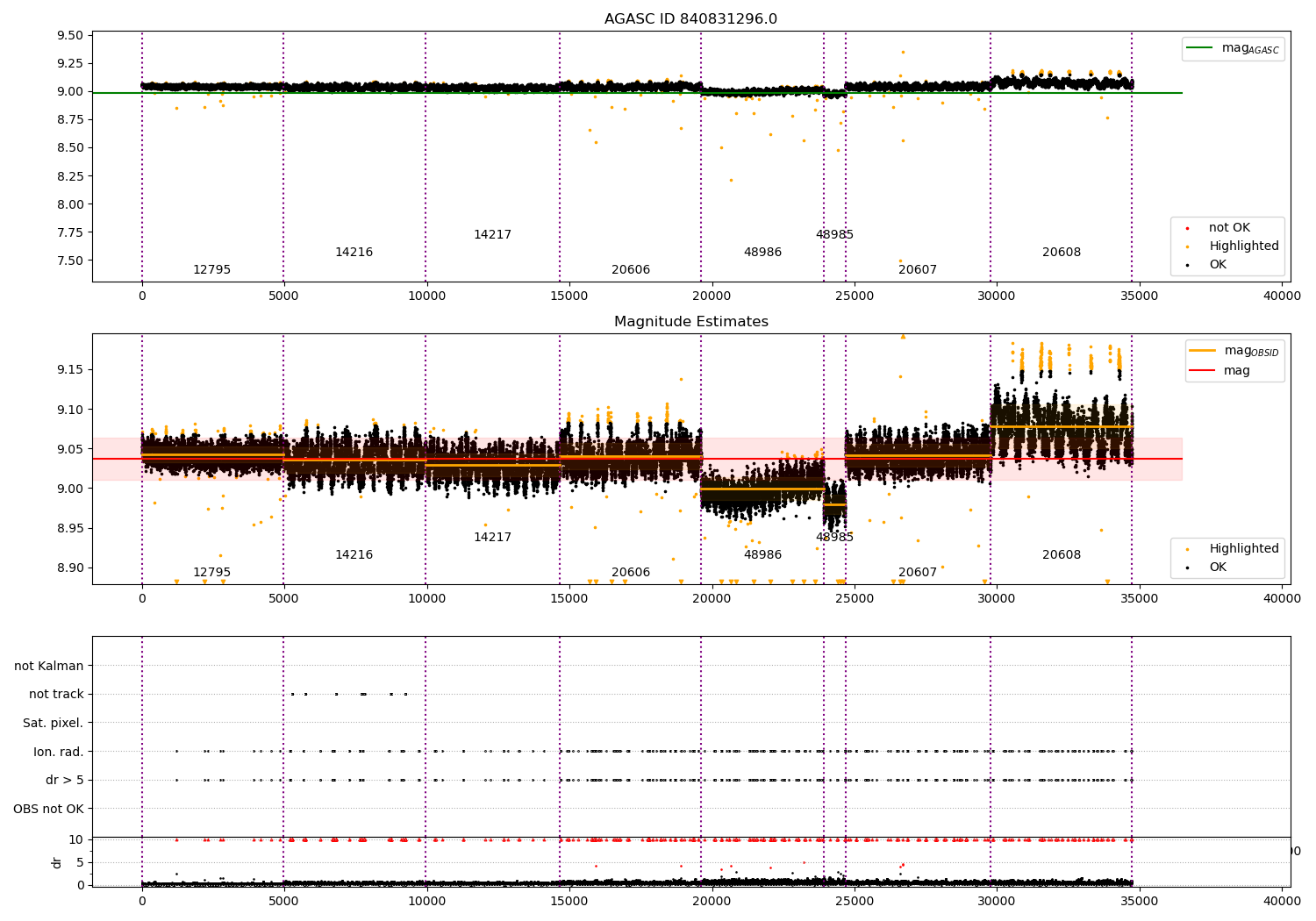Click obsid label 48986 in top plot
1316x921 pixels.
(x=762, y=253)
